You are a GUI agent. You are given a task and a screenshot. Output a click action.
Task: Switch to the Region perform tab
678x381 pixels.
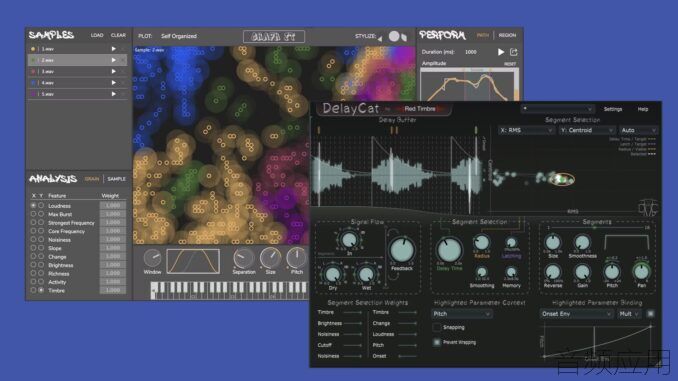(507, 35)
